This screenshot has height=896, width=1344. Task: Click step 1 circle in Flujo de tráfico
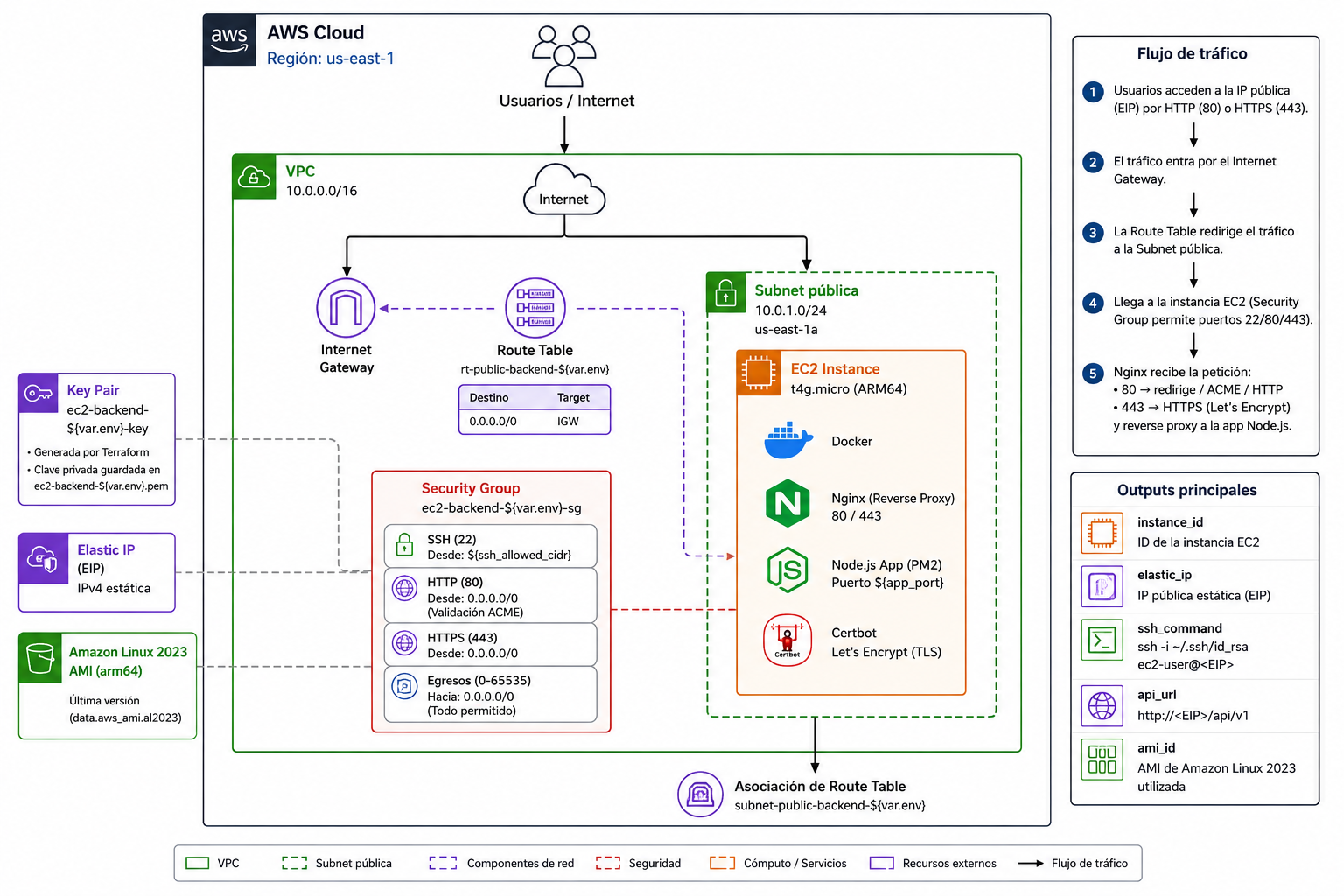(1093, 92)
